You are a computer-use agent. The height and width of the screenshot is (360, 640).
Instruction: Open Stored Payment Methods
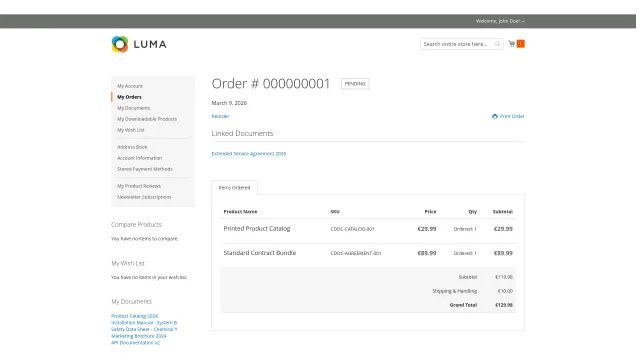145,169
